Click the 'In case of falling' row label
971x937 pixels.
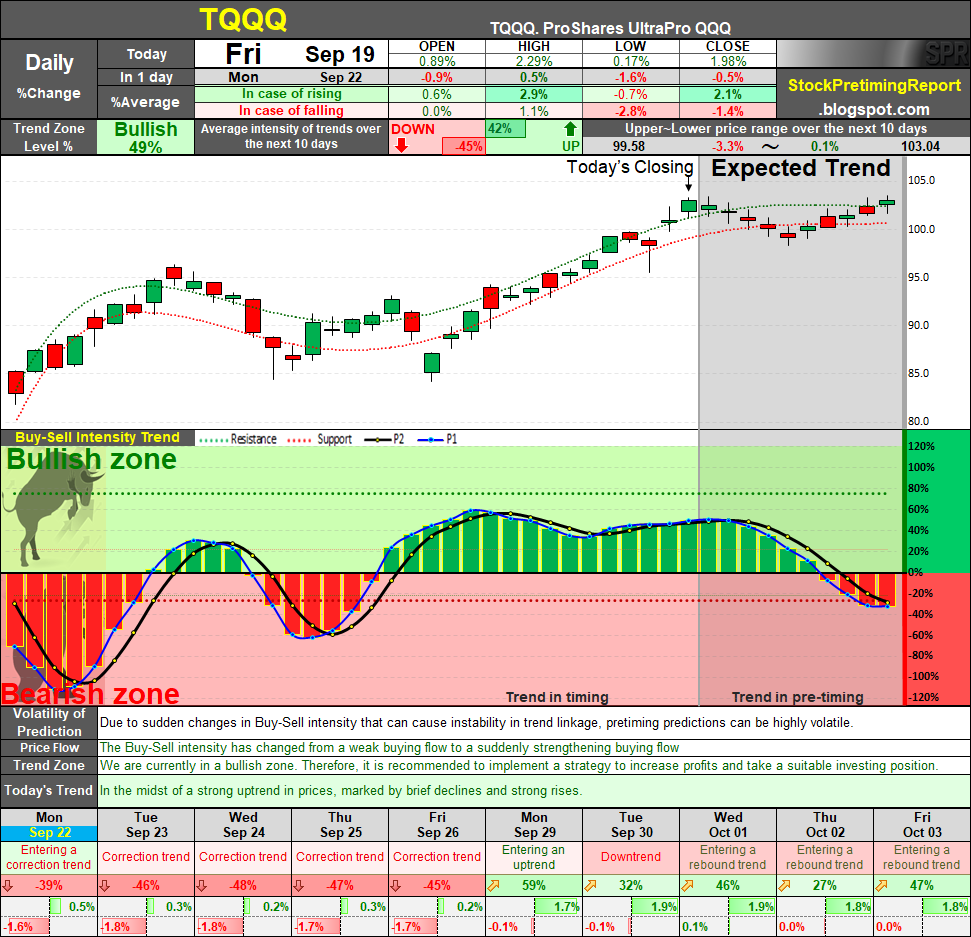click(292, 111)
